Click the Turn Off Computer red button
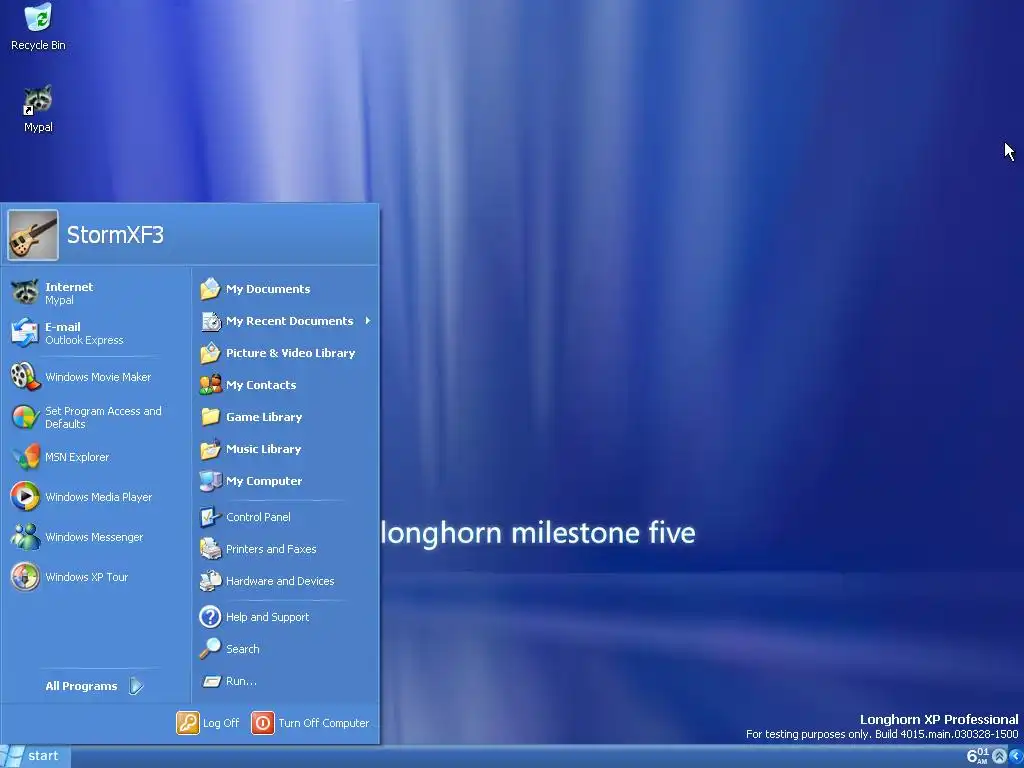 [x=263, y=723]
